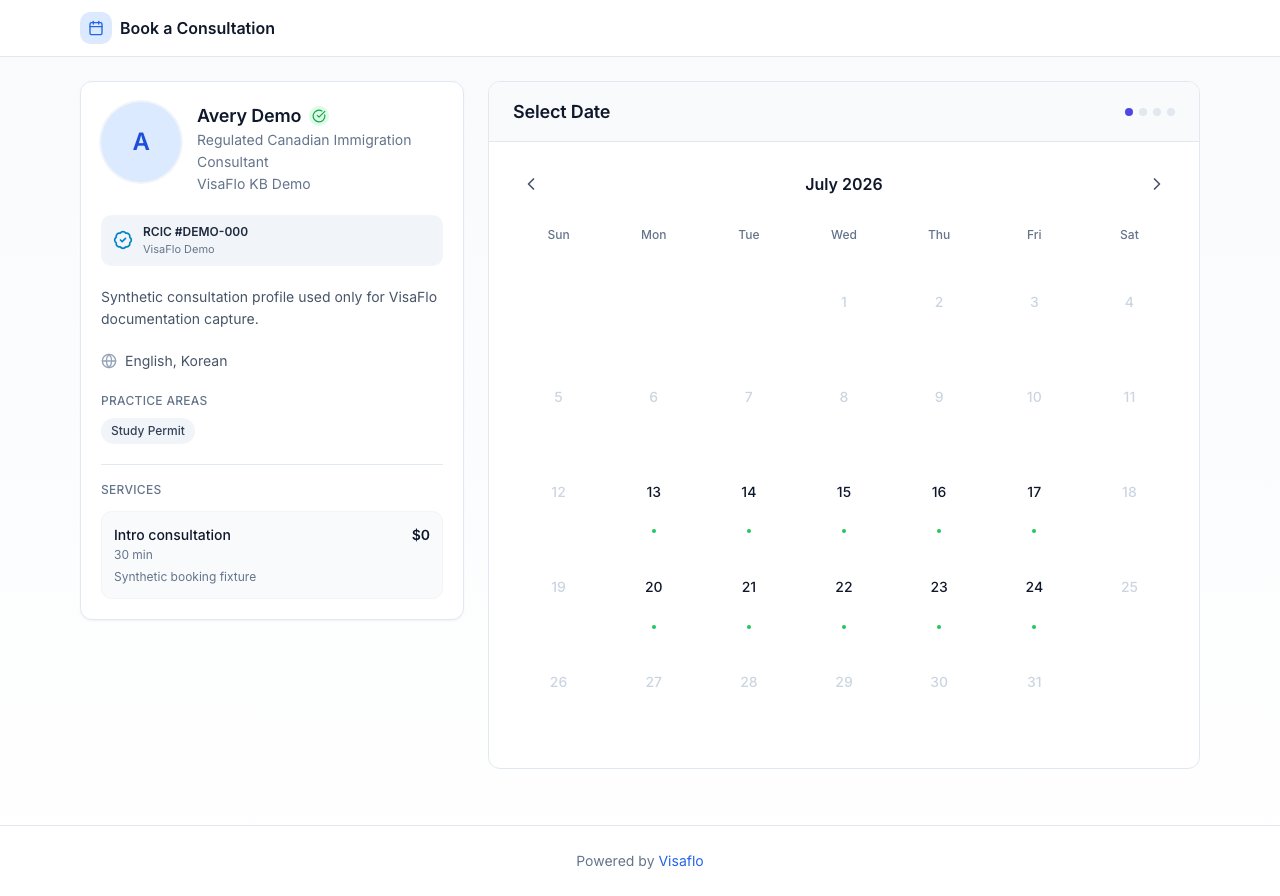The width and height of the screenshot is (1280, 896).
Task: Click the Select Date heading
Action: 561,112
